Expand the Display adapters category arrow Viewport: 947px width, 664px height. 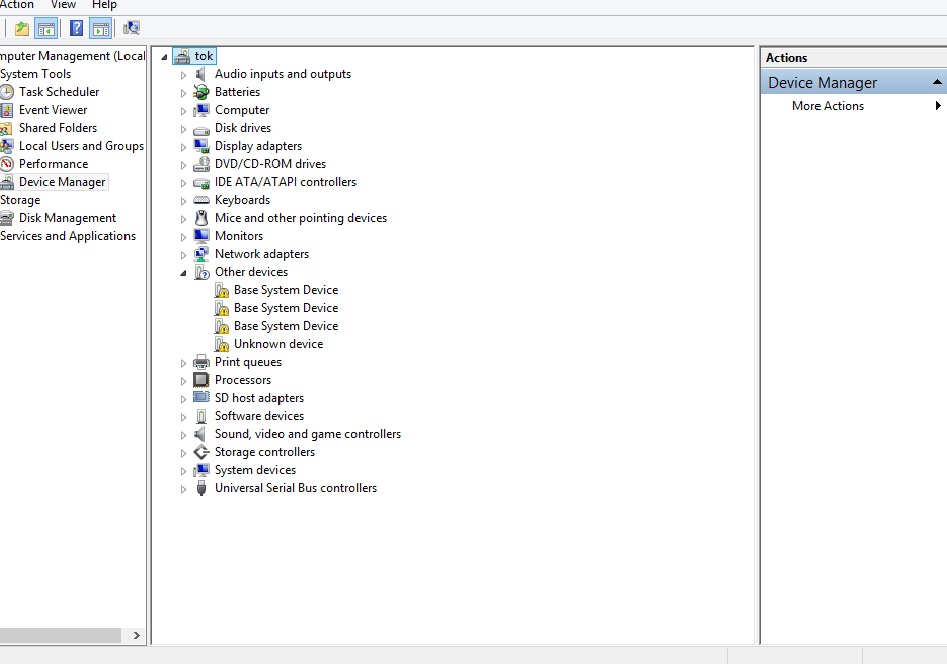(184, 147)
